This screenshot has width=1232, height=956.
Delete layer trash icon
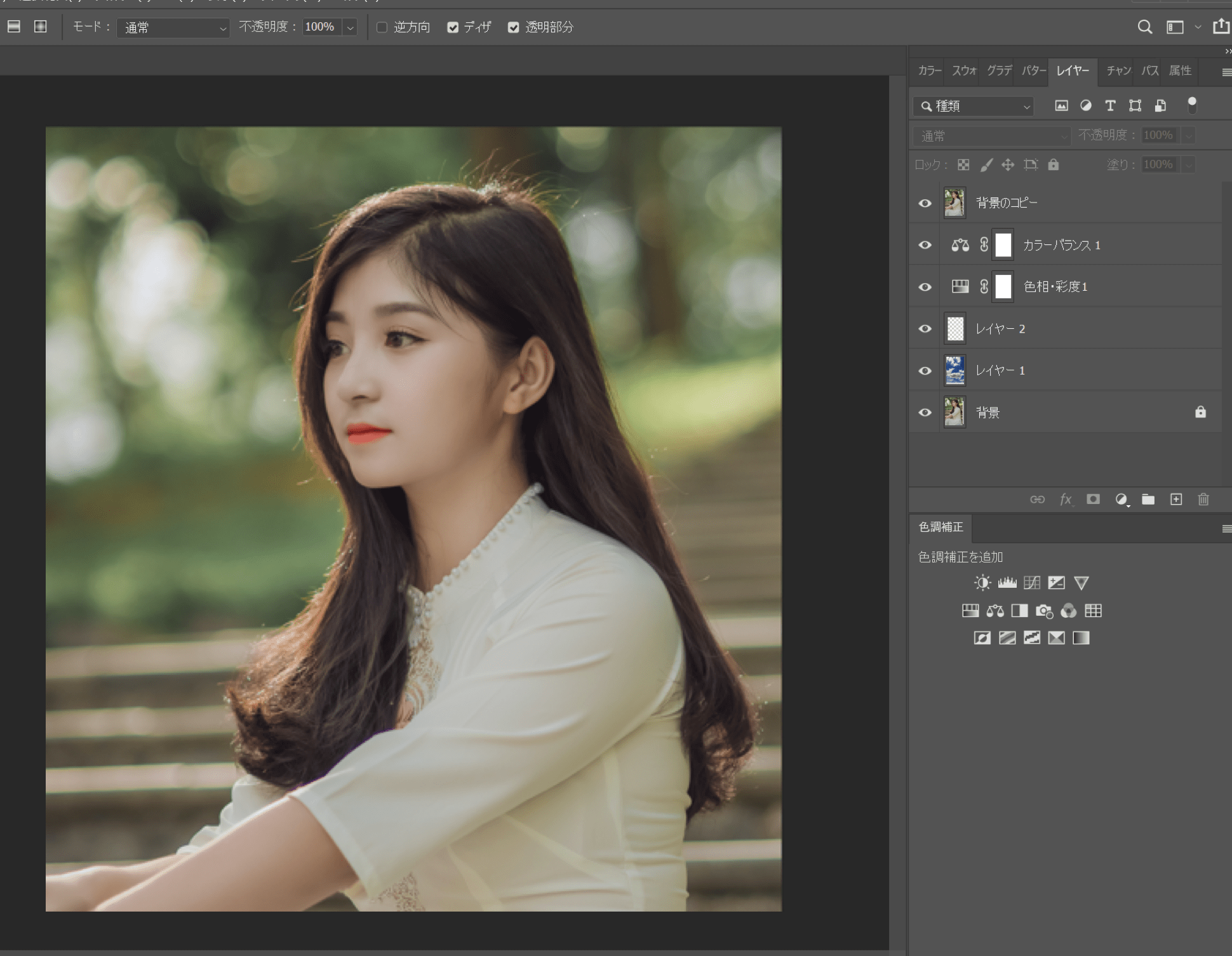[x=1203, y=499]
